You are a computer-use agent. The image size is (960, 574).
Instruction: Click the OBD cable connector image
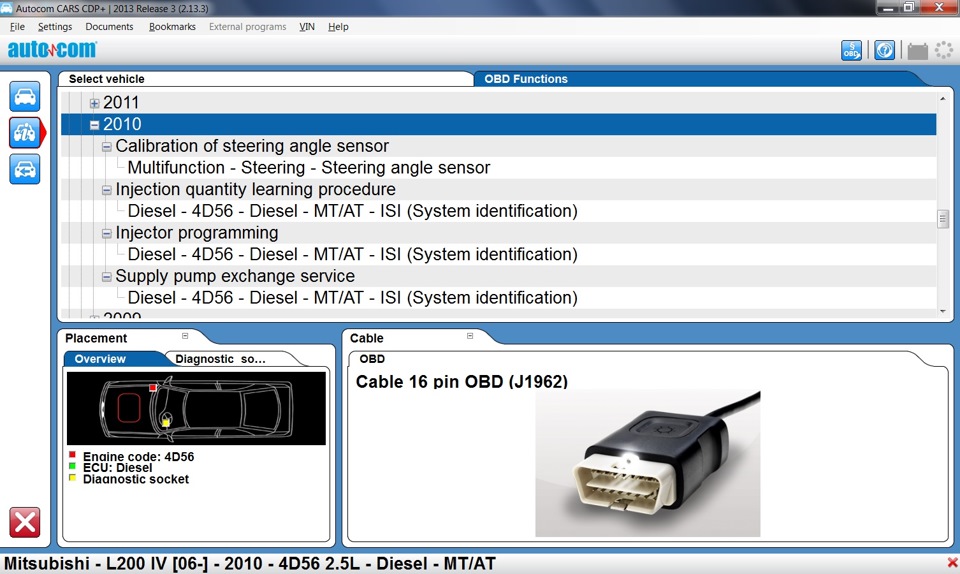648,464
